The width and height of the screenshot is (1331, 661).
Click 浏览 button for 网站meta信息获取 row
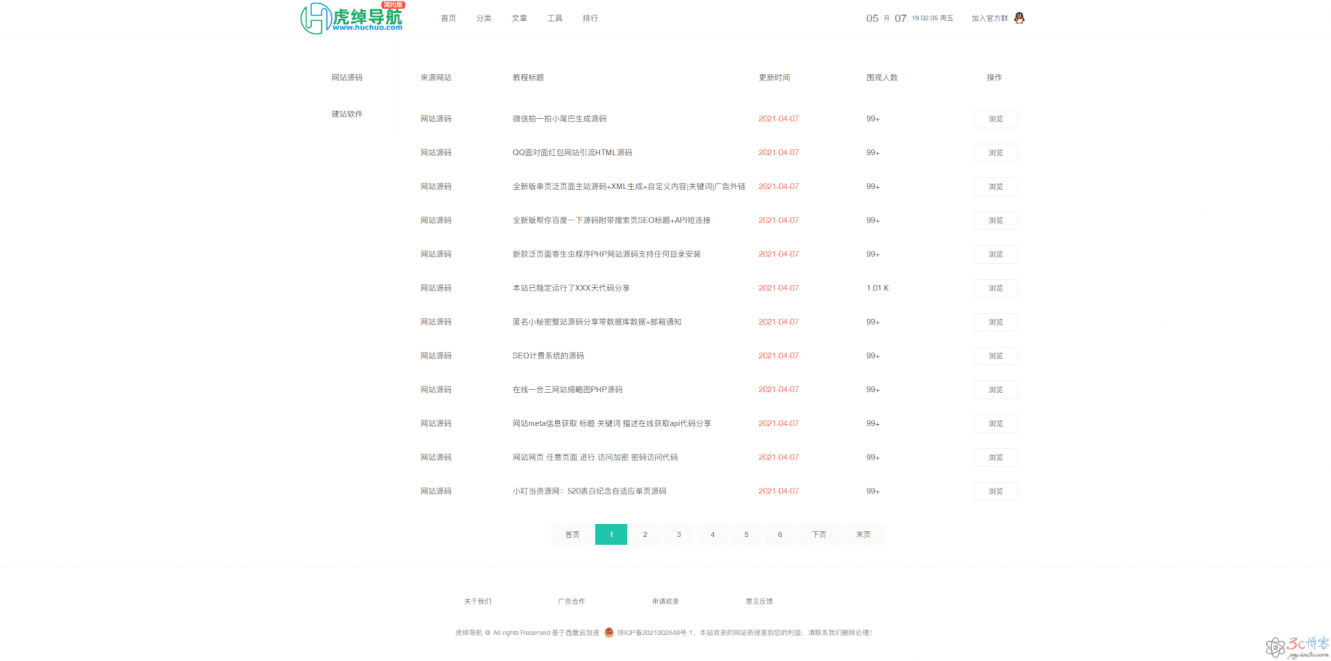pyautogui.click(x=995, y=424)
